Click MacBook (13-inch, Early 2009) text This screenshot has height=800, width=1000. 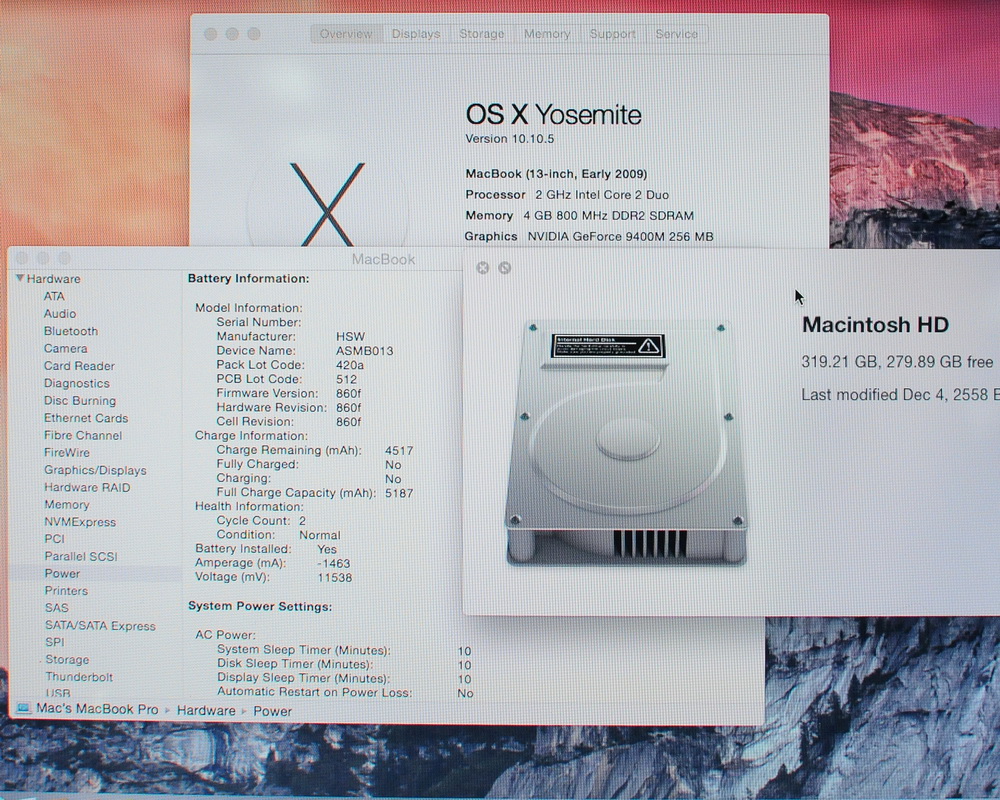pyautogui.click(x=556, y=174)
